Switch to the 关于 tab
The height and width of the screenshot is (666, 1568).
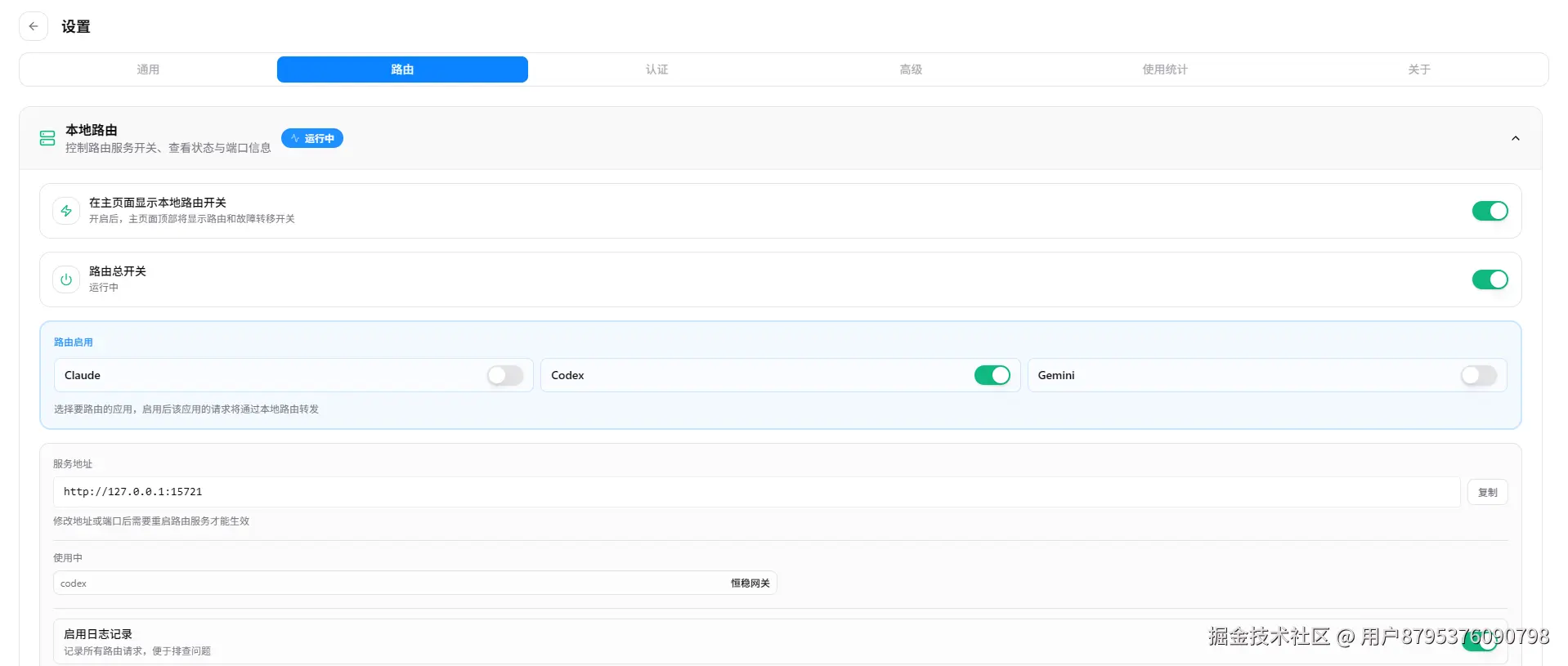click(x=1419, y=69)
